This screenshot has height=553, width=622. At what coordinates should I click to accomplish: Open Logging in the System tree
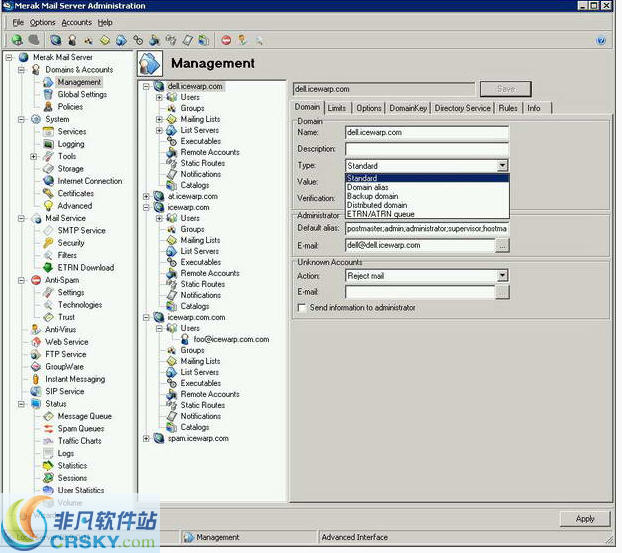pyautogui.click(x=71, y=144)
